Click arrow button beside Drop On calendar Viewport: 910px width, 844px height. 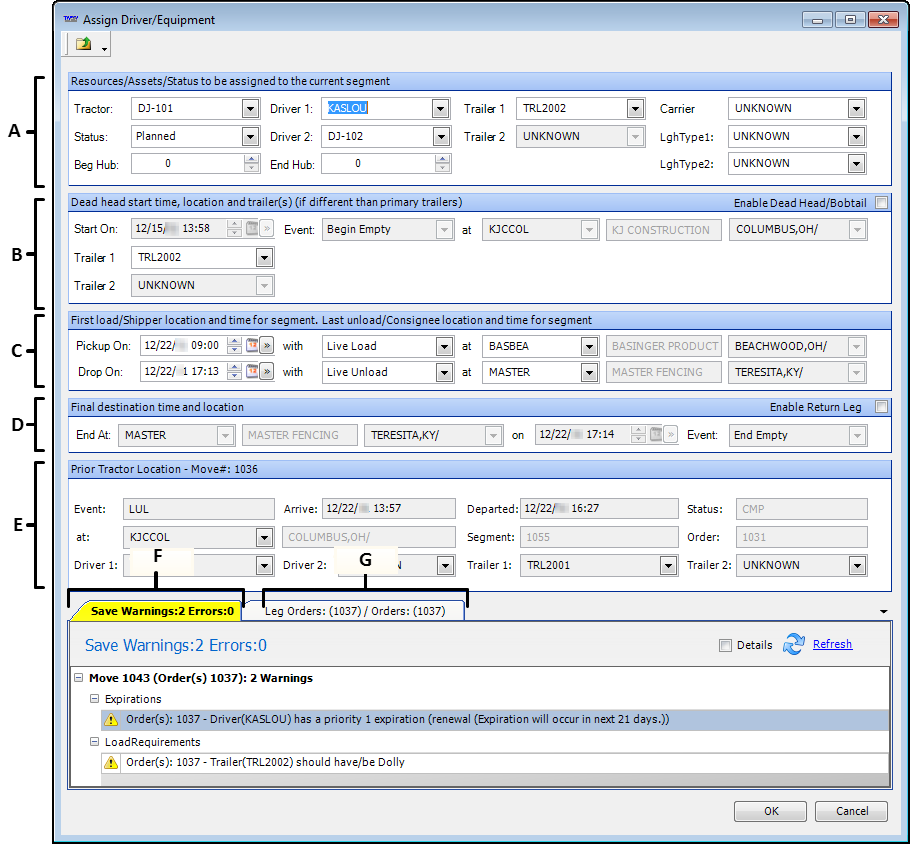coord(267,372)
